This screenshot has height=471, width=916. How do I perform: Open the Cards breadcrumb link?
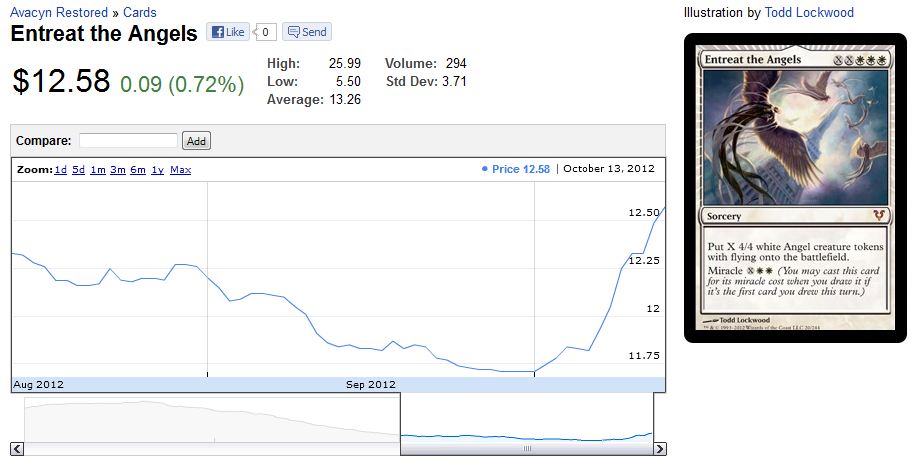[x=139, y=13]
